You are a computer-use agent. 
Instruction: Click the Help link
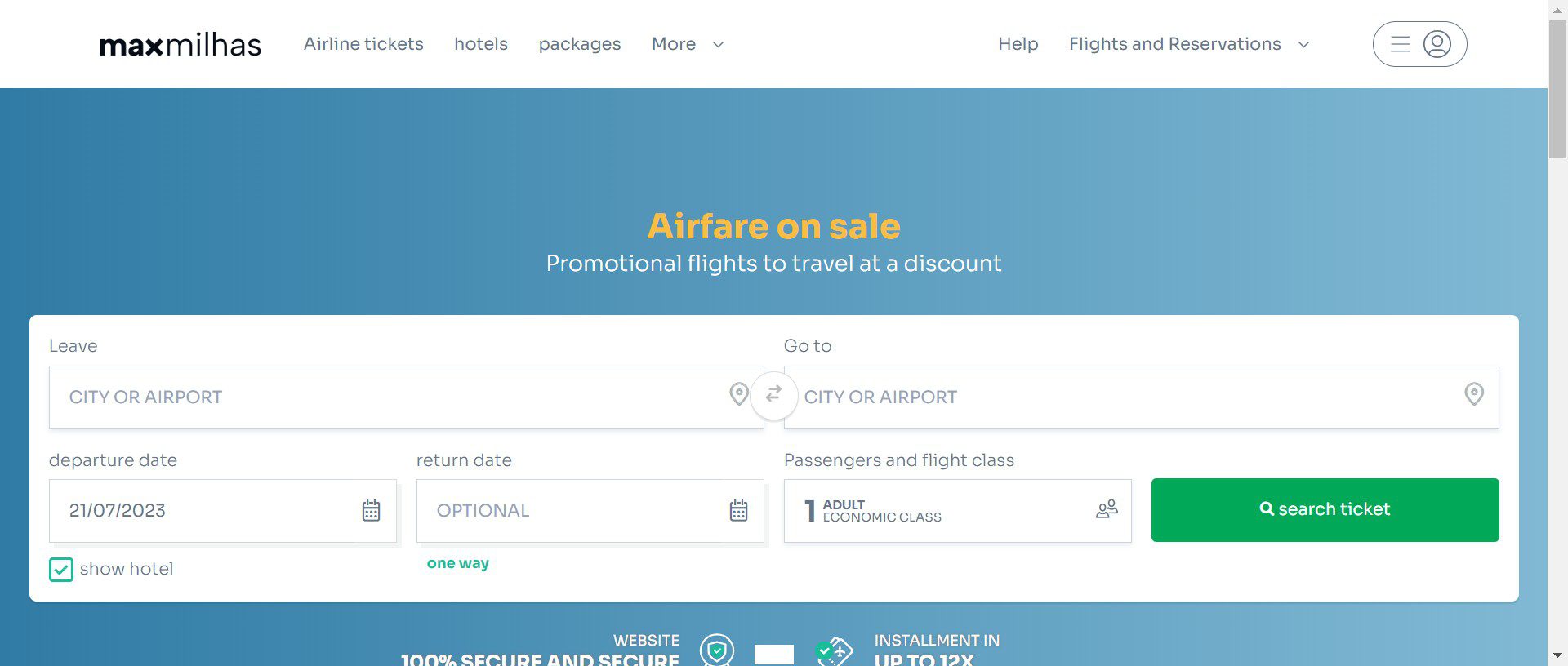pos(1018,44)
